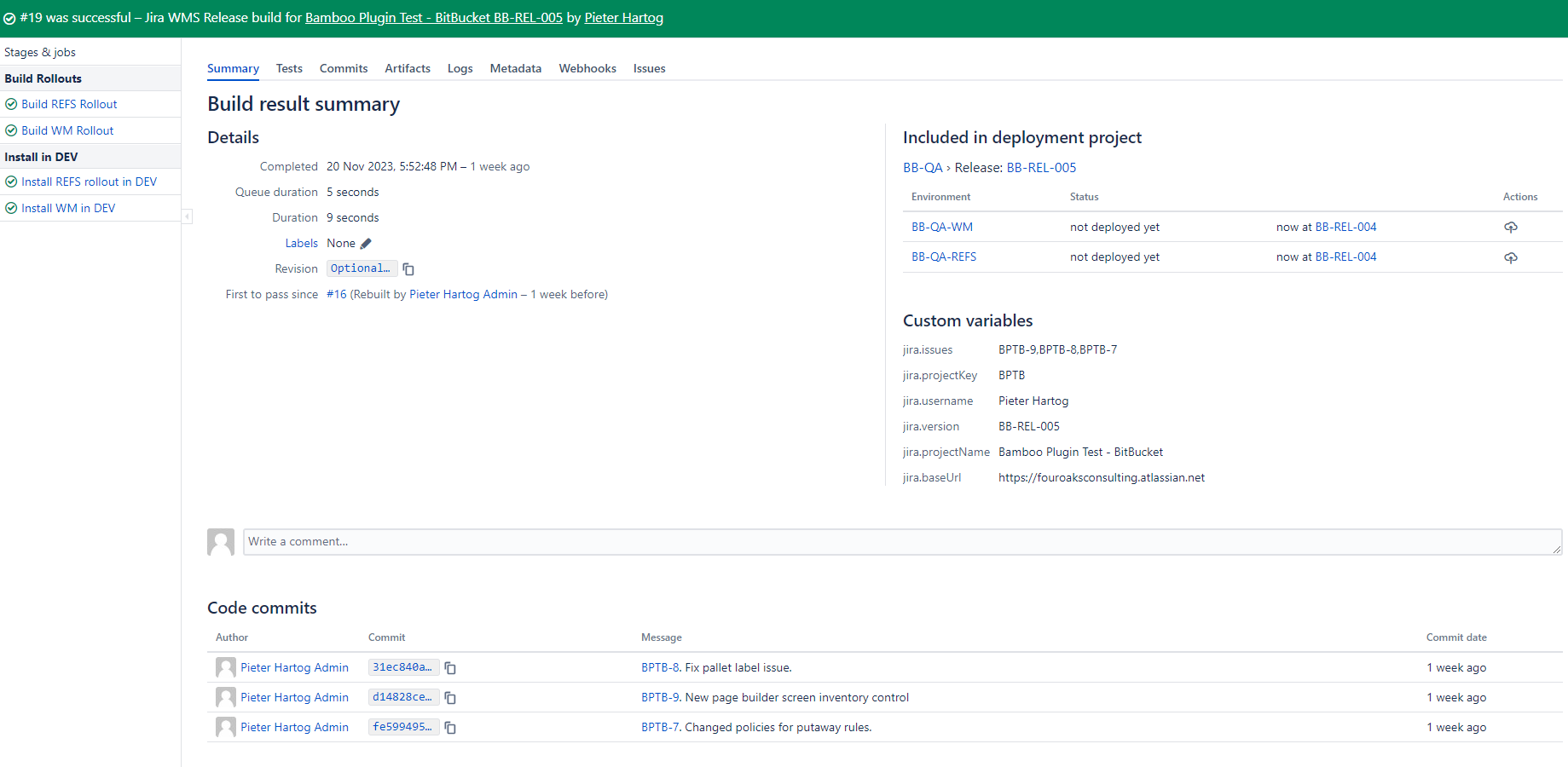Edit labels with the pencil icon

tap(366, 244)
